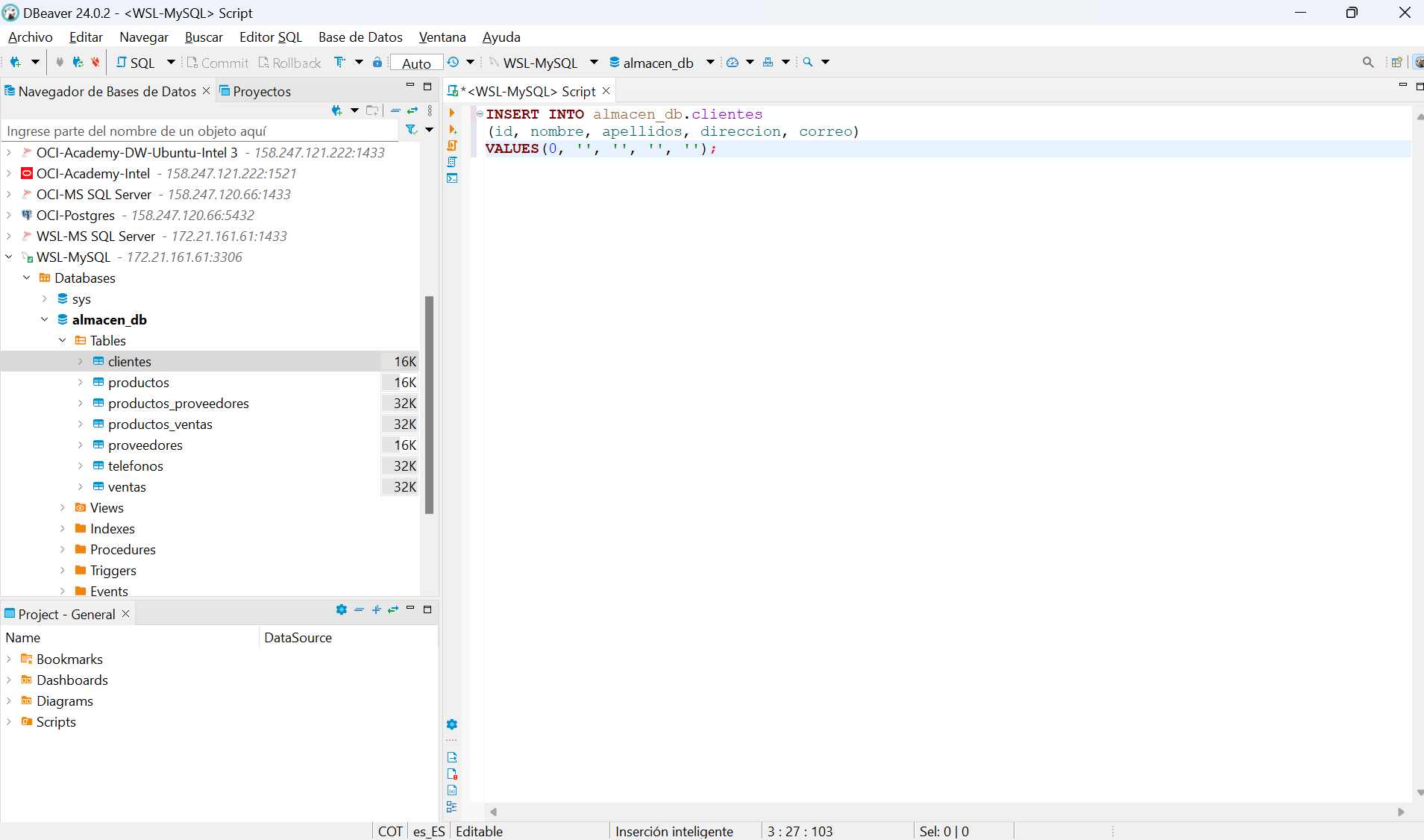
Task: Click collapse all icon in database navigator
Action: coord(395,110)
